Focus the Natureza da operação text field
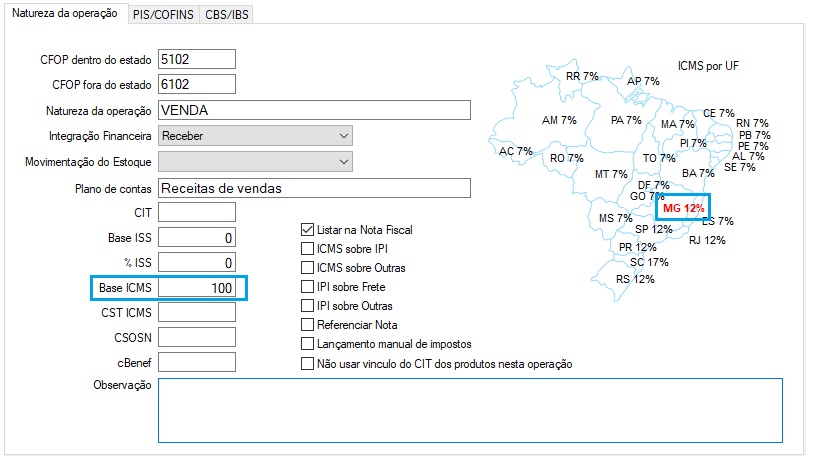This screenshot has width=814, height=459. (313, 110)
